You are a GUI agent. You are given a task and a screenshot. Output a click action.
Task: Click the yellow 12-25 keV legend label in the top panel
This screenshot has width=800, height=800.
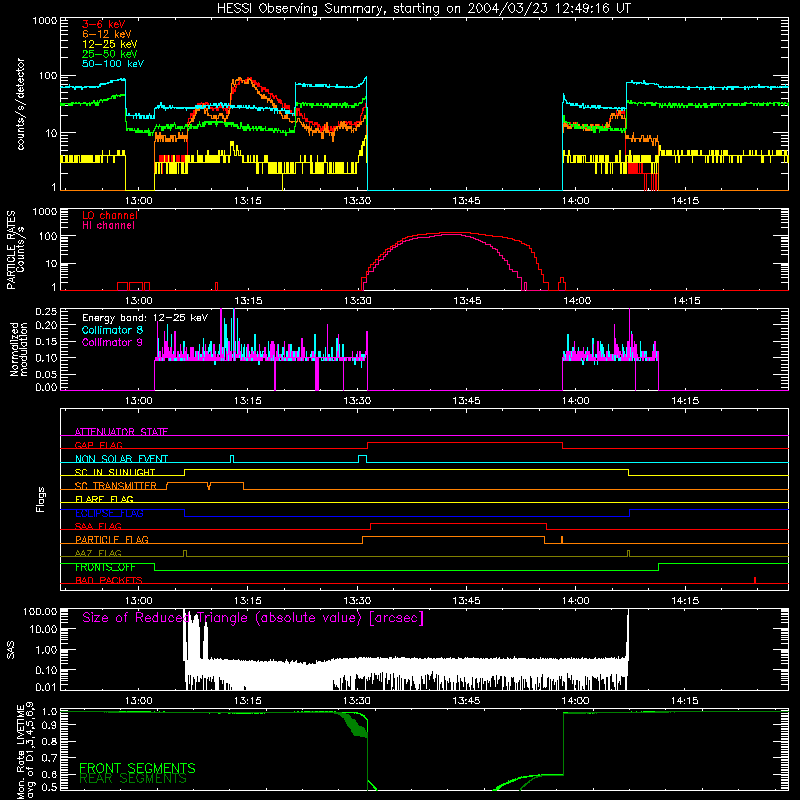click(x=109, y=44)
